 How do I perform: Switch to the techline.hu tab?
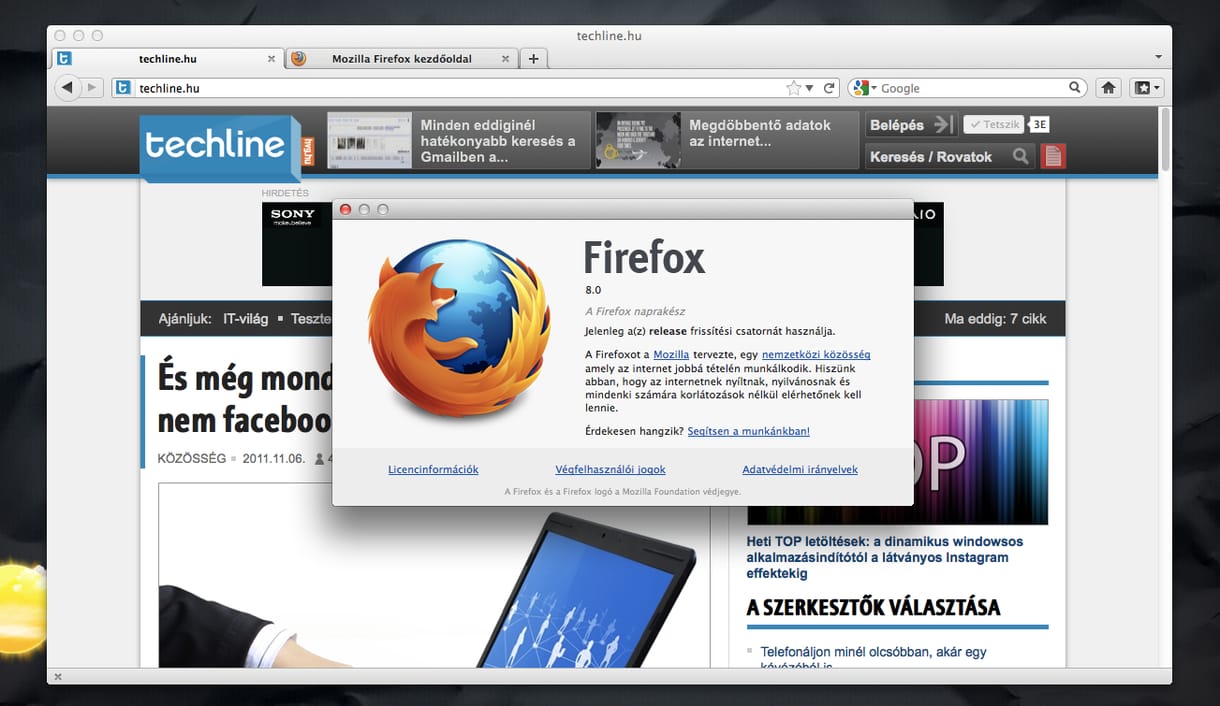point(167,59)
